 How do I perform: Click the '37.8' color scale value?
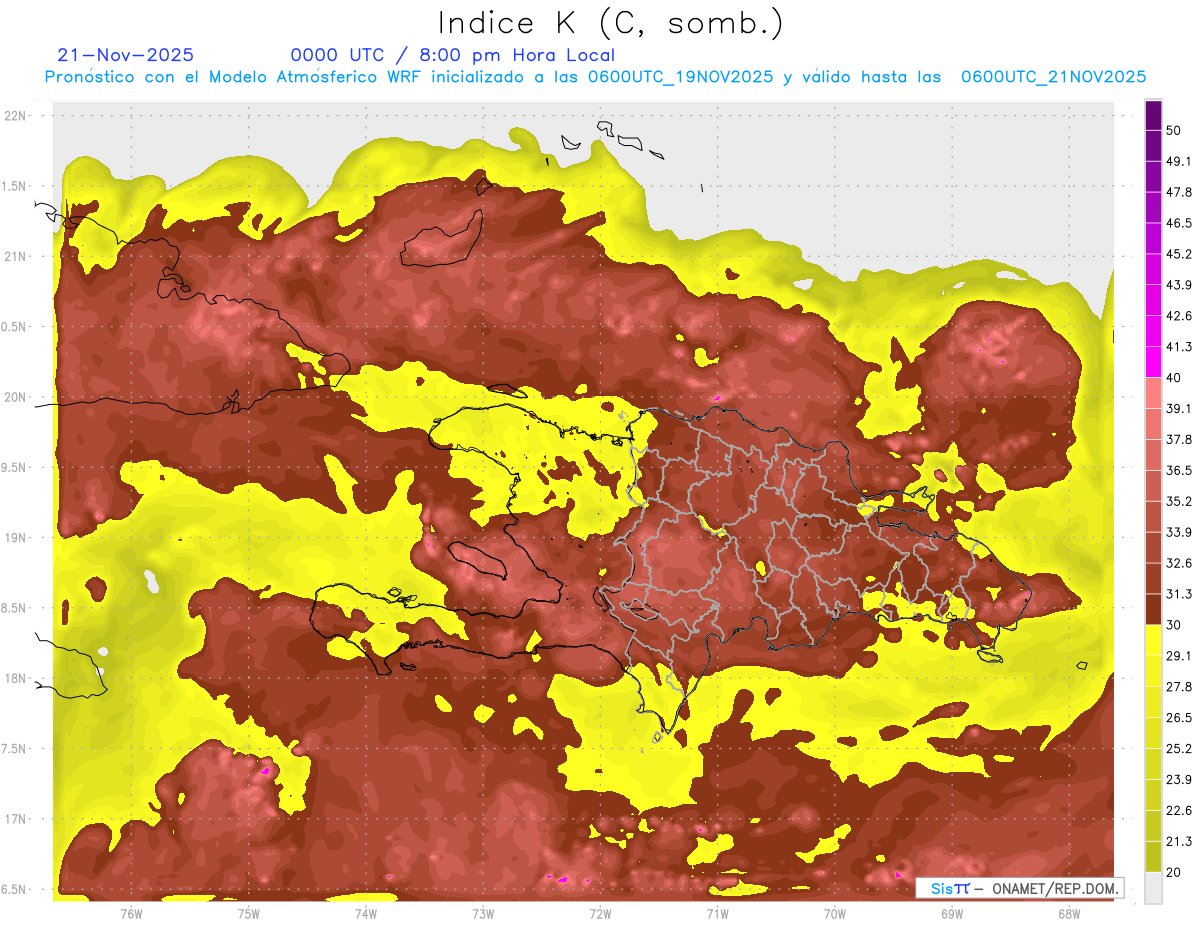coord(1179,439)
